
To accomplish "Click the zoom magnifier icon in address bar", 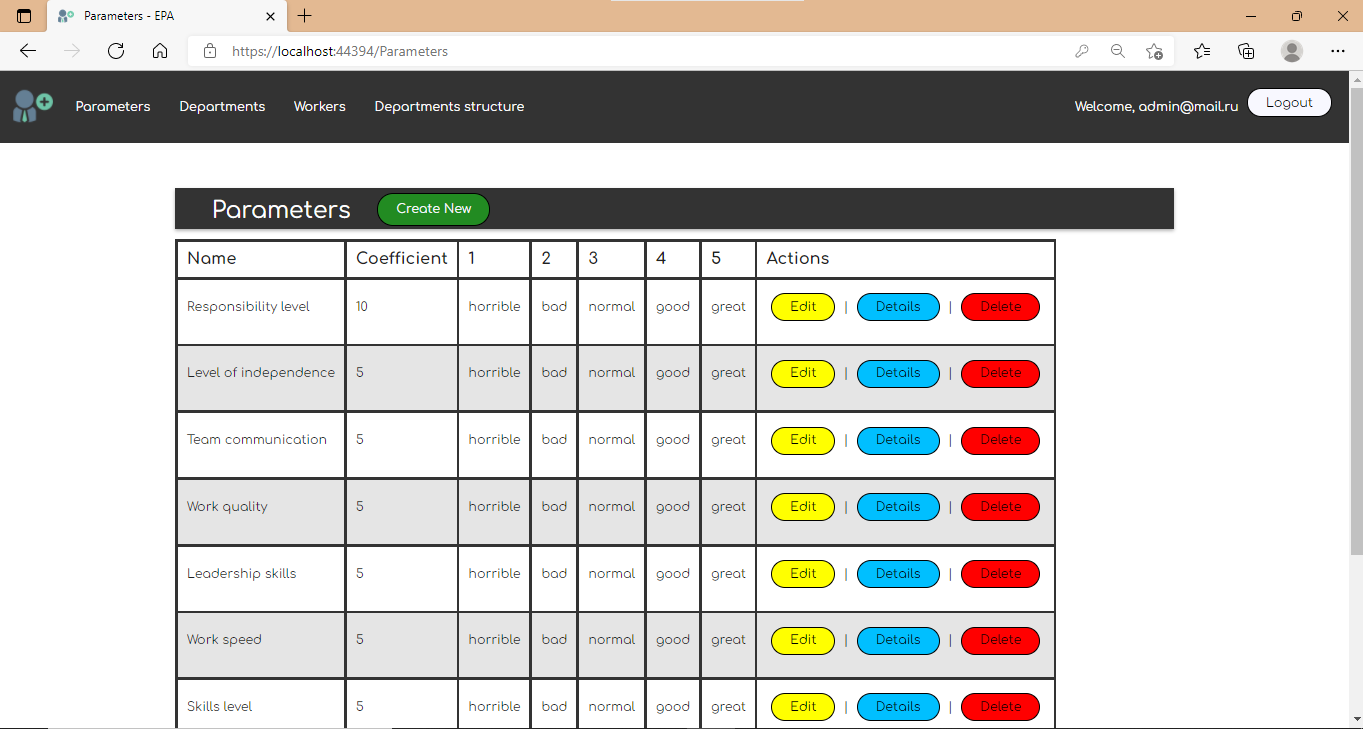I will [1118, 51].
